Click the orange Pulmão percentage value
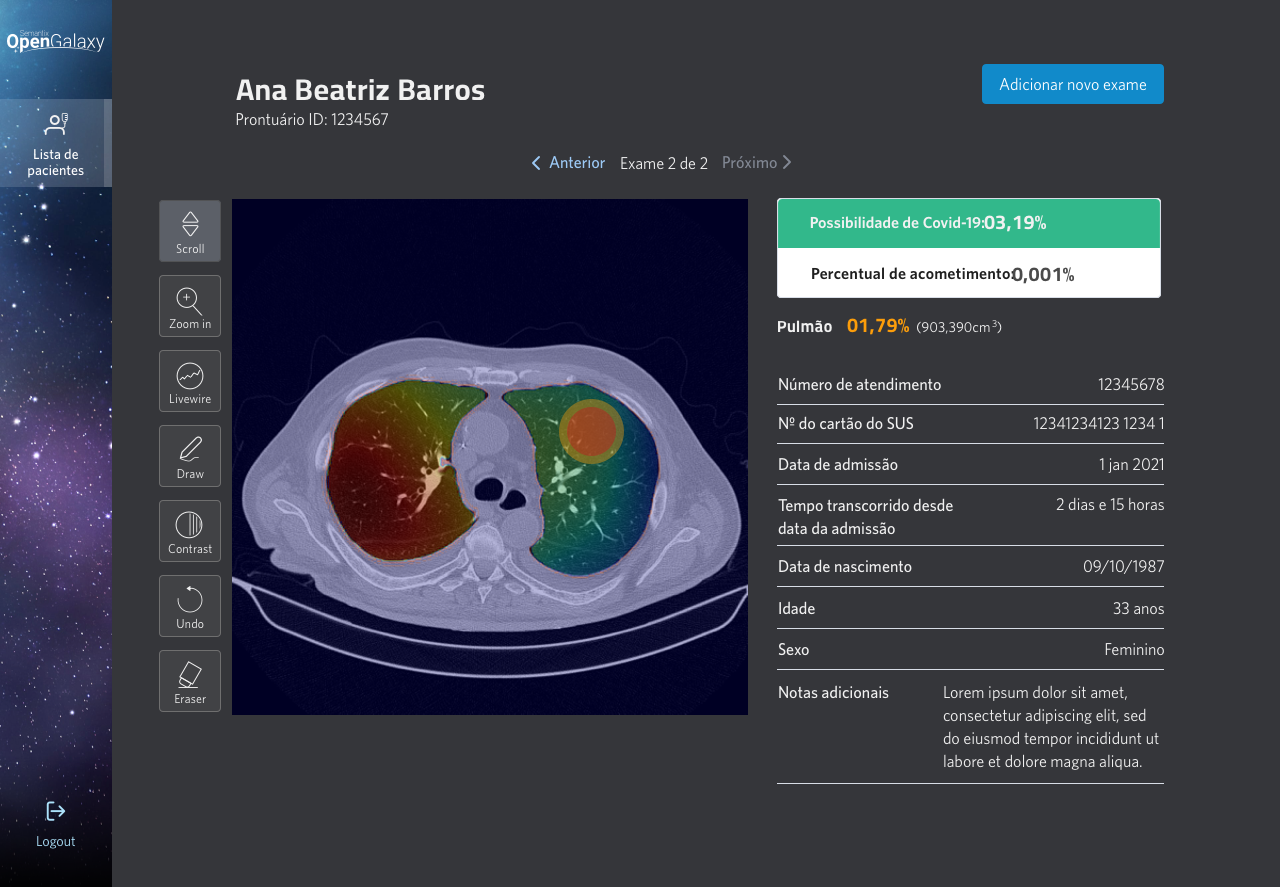The width and height of the screenshot is (1280, 887). (878, 326)
